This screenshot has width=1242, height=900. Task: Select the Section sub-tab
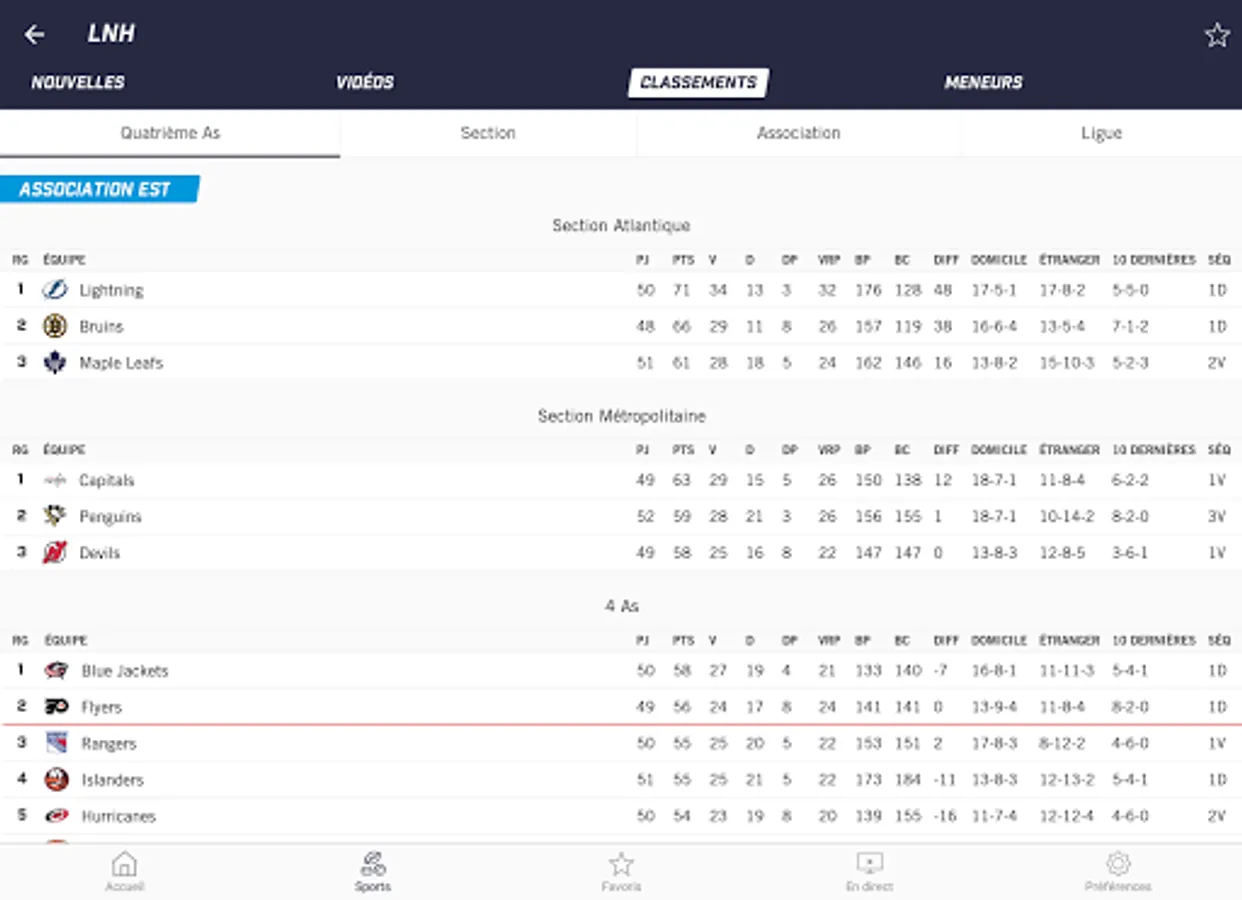click(x=488, y=133)
